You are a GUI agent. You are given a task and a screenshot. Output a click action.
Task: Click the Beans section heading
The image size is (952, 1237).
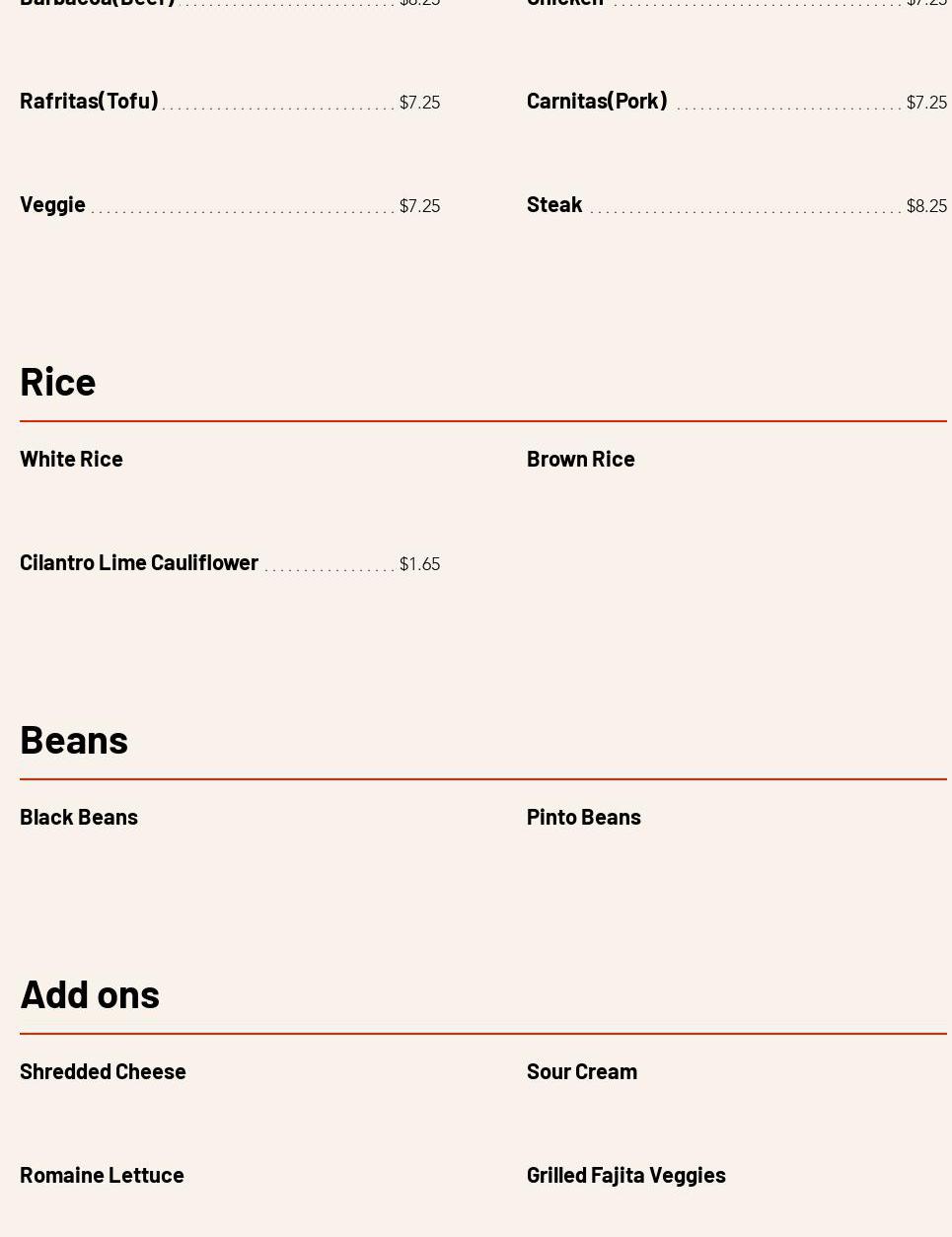(74, 740)
